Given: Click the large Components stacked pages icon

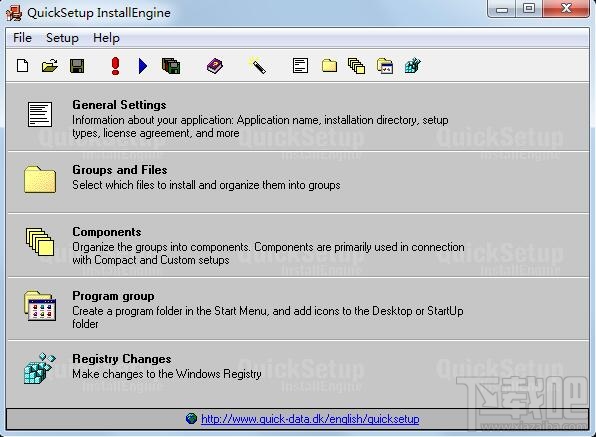Looking at the screenshot, I should point(40,242).
